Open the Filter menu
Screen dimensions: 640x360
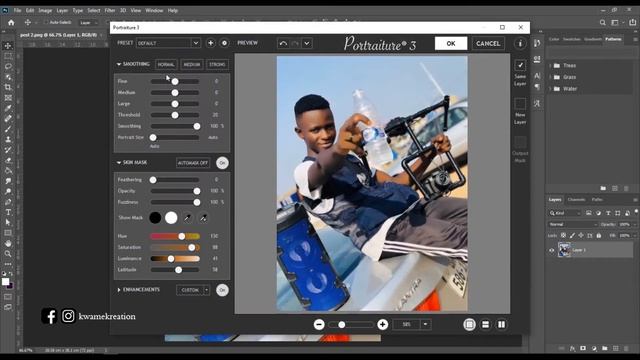tap(110, 10)
